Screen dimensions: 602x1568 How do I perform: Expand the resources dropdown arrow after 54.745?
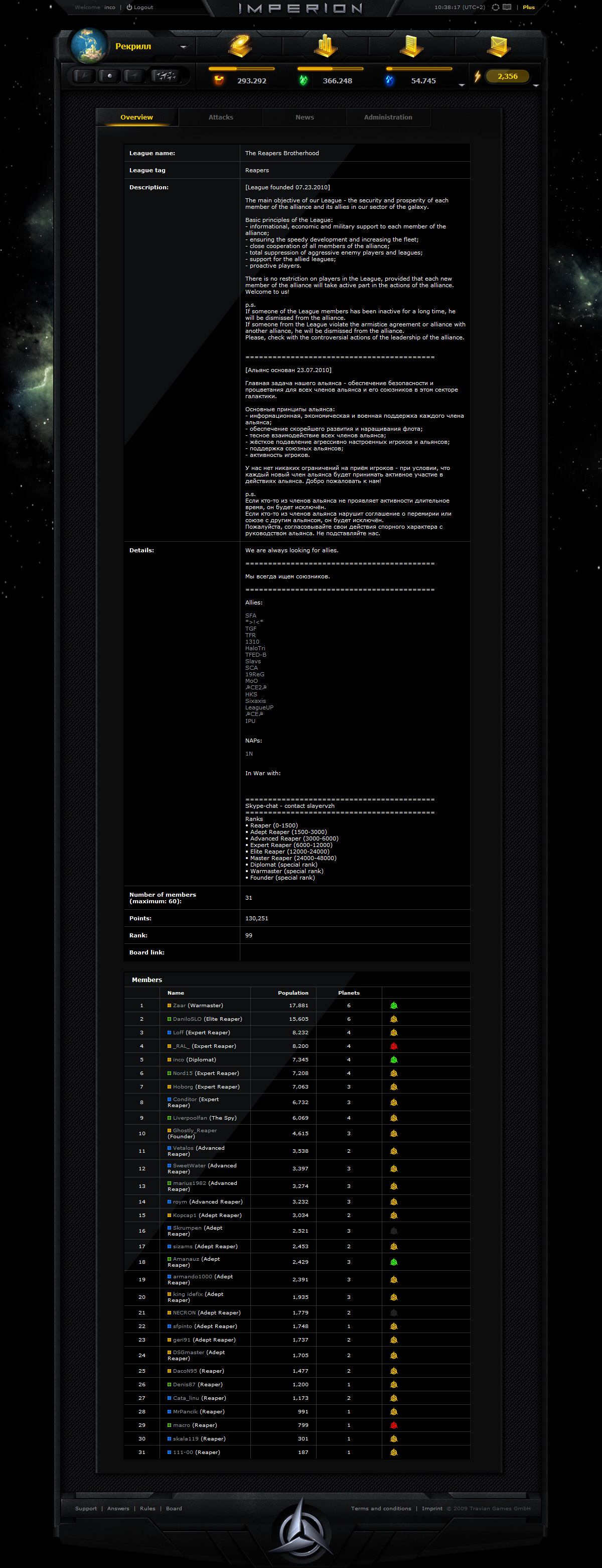(x=462, y=85)
